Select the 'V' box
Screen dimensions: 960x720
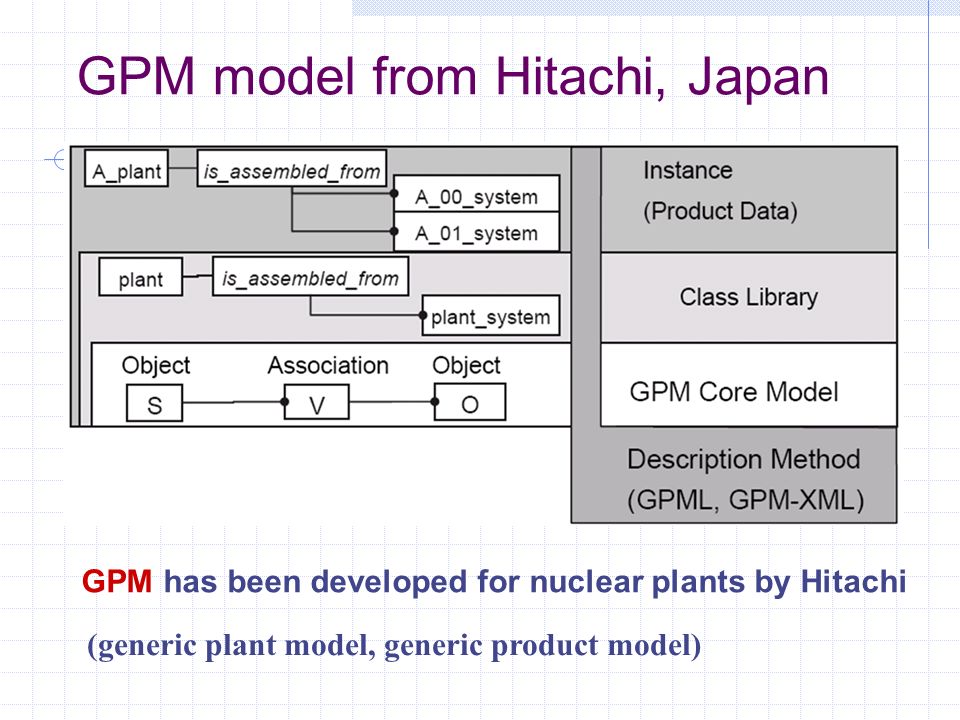pos(317,402)
